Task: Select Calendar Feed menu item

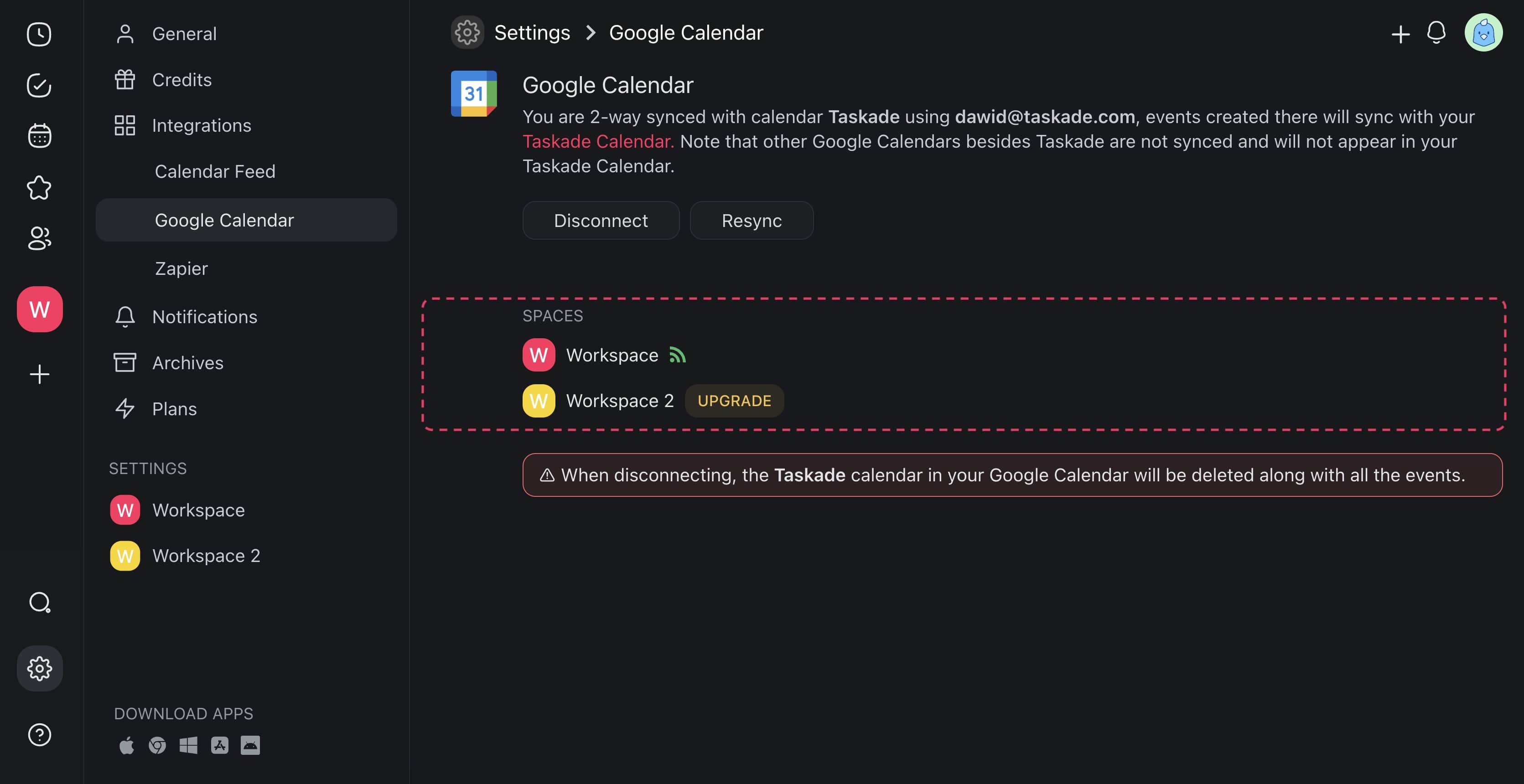Action: [x=215, y=171]
